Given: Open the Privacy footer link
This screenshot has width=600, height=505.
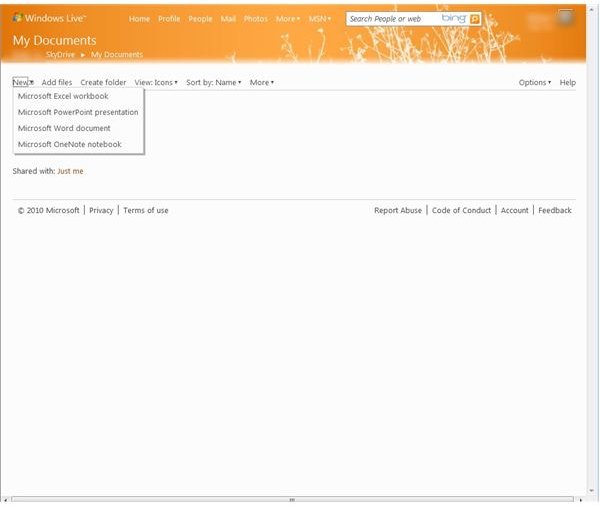Looking at the screenshot, I should tap(101, 210).
